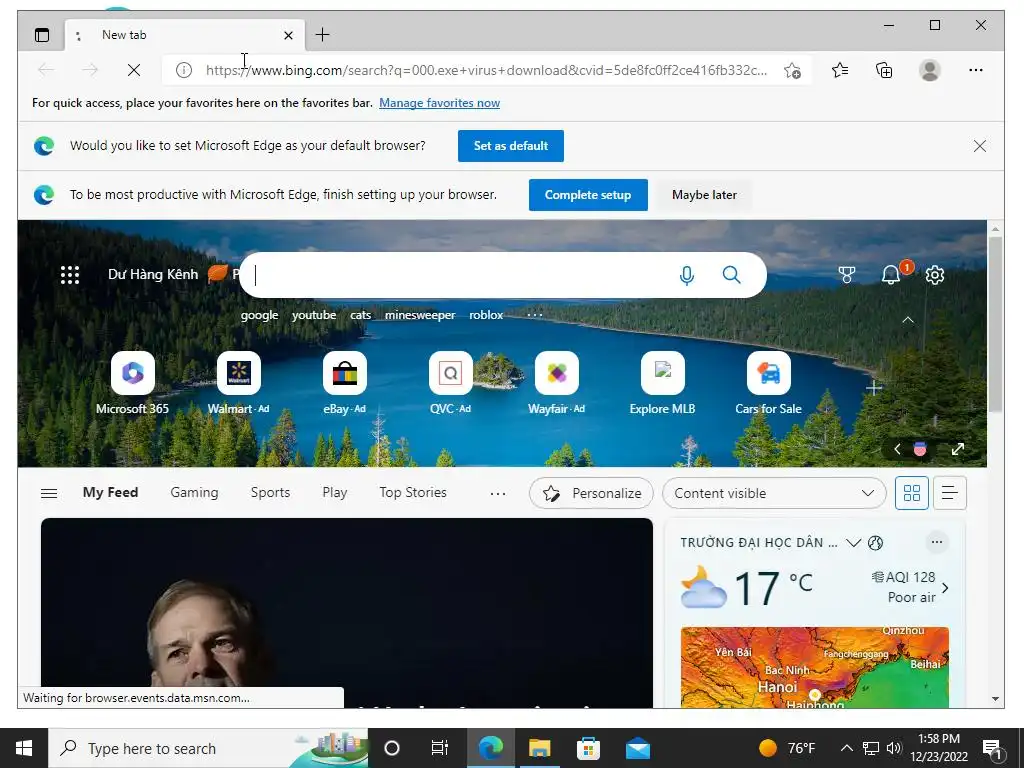This screenshot has height=768, width=1024.
Task: Open Task View on taskbar
Action: [x=440, y=748]
